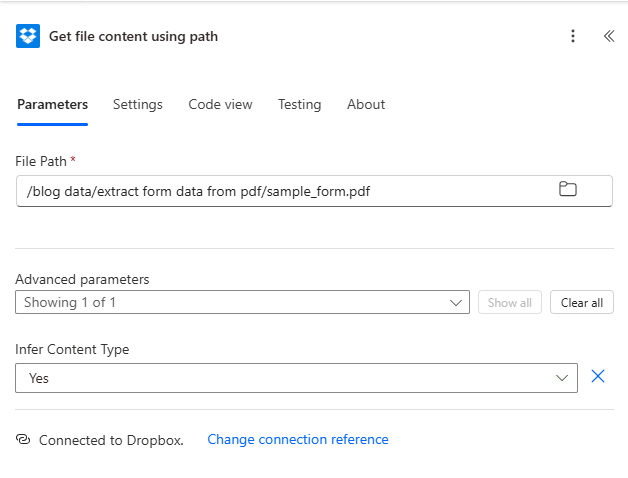The image size is (628, 478).
Task: Open the three-dot more options menu
Action: 573,36
